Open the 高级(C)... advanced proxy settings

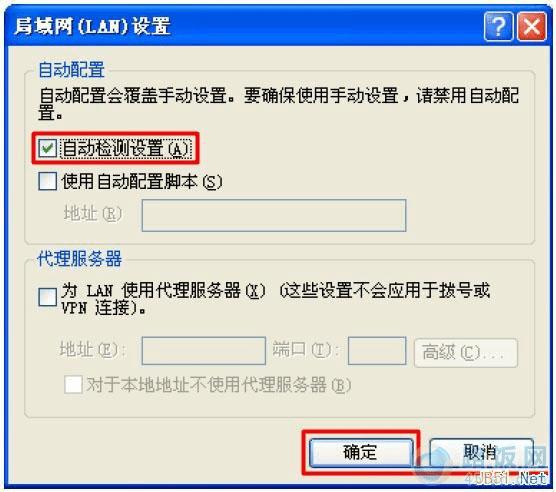(466, 353)
